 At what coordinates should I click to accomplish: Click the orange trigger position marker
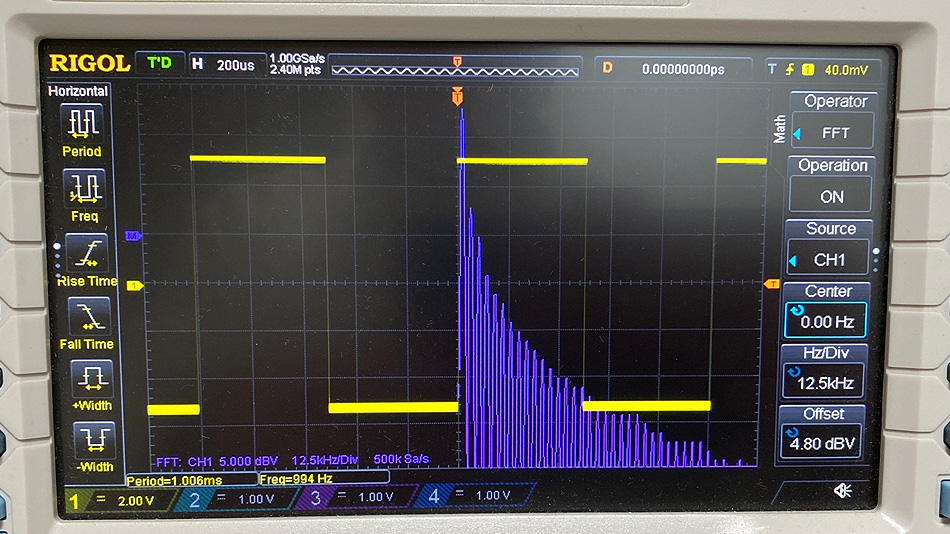(457, 96)
